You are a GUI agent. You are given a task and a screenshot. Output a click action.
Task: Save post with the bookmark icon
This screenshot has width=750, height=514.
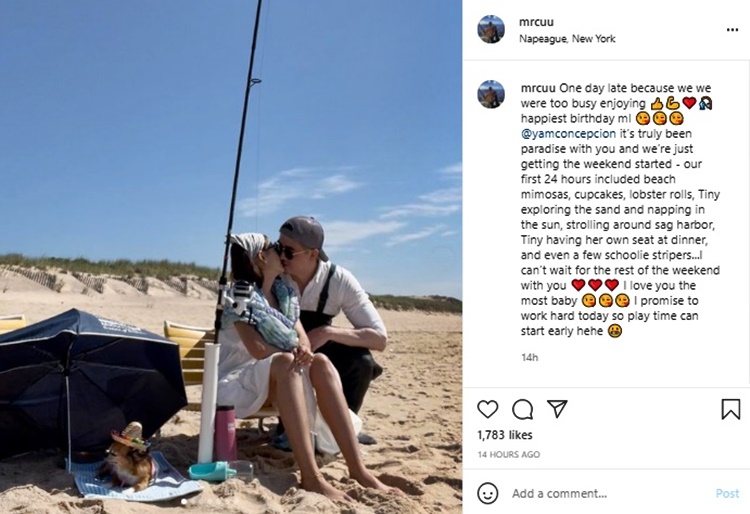pos(730,409)
